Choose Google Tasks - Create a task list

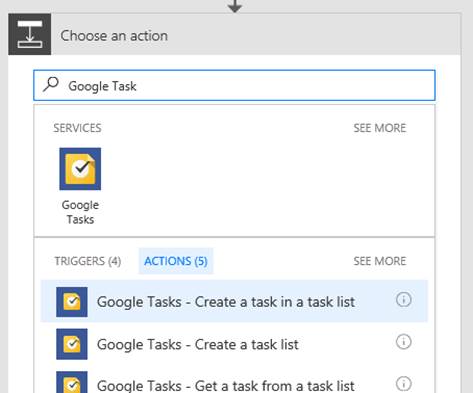(x=234, y=344)
